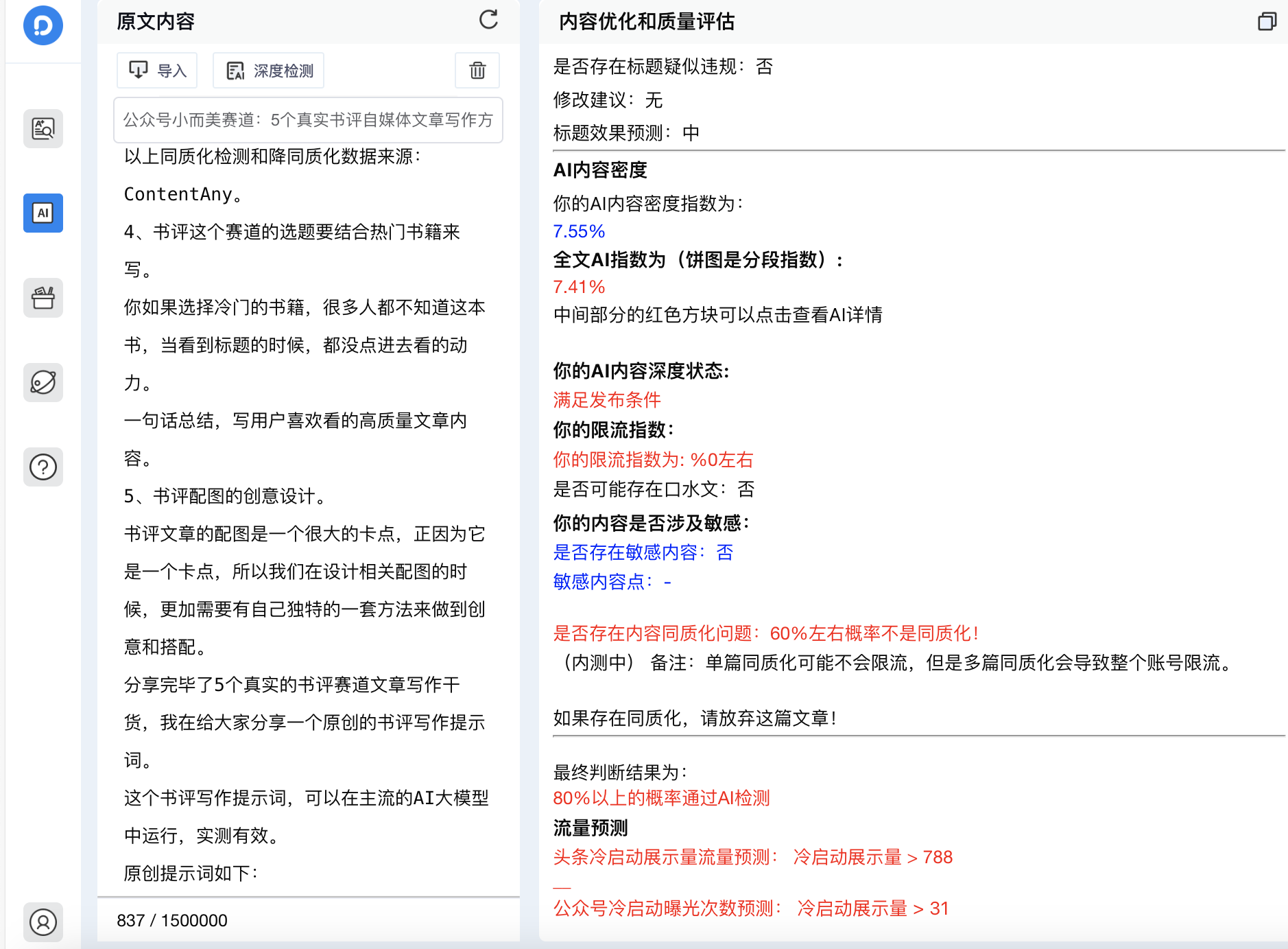Click the blue 是否存在敏感内容 line
Screen dimensions: 1288x949
point(643,552)
